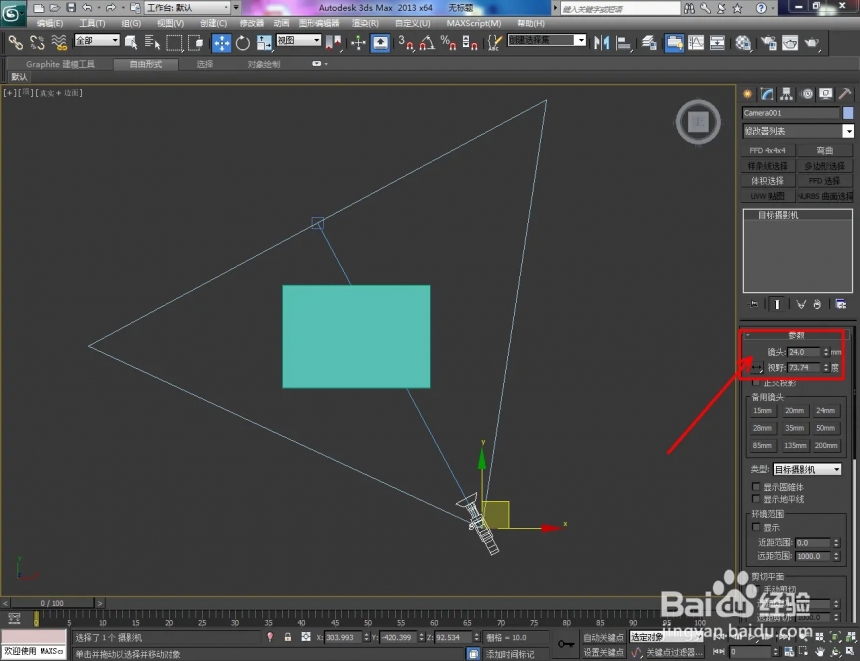Click the 体积选择 modifier button
Screen dimensions: 860x661
[x=767, y=180]
